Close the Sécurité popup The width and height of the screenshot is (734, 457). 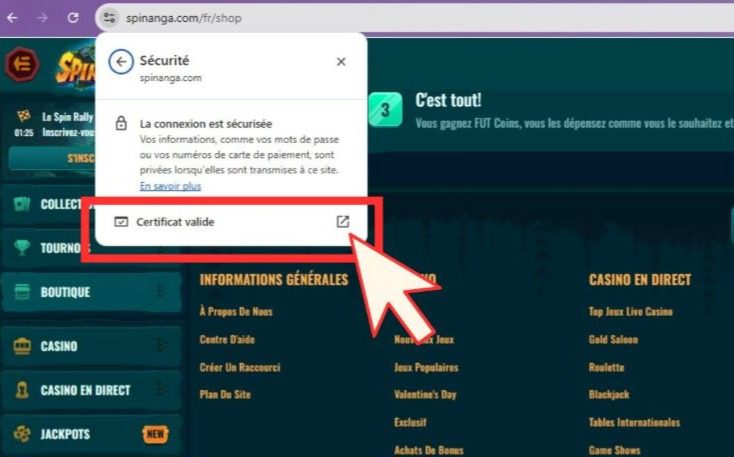point(341,61)
